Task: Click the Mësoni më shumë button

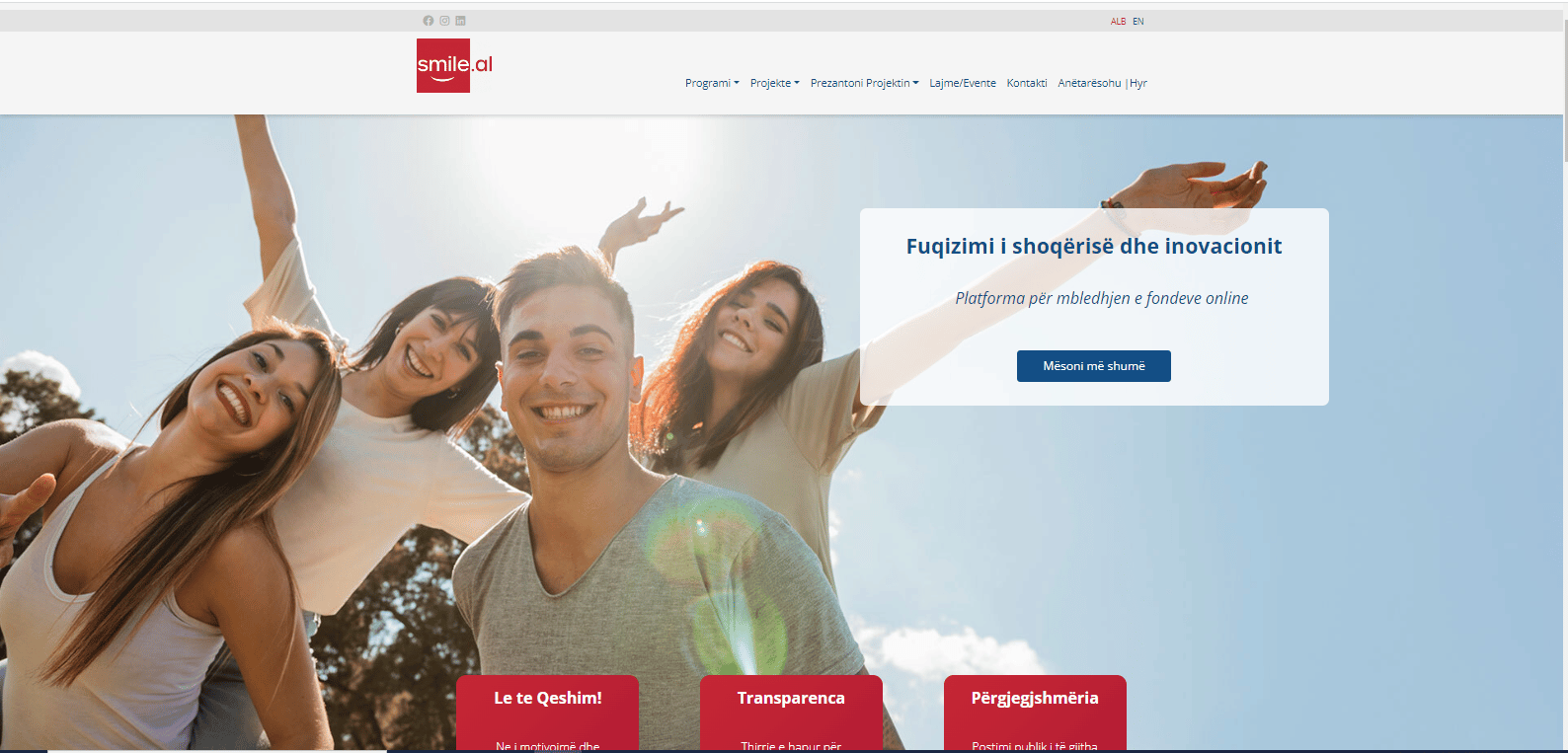Action: (x=1094, y=366)
